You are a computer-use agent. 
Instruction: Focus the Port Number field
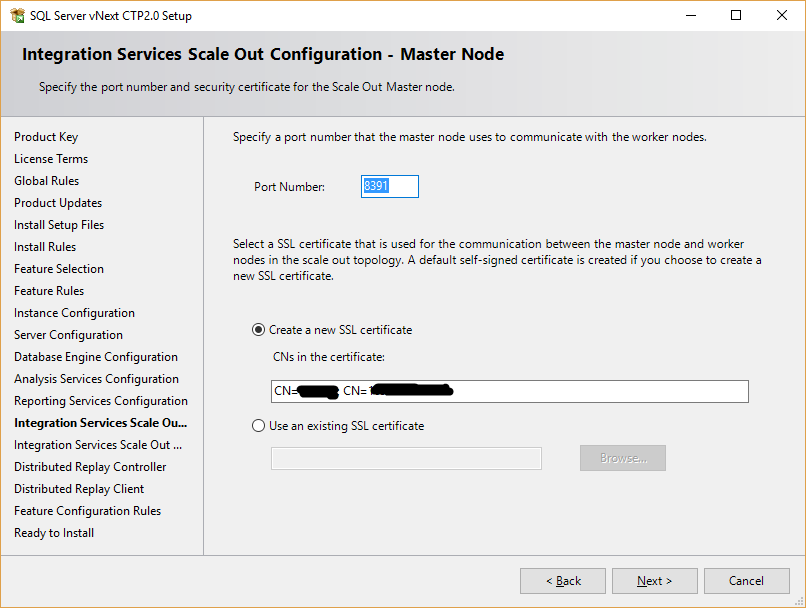390,186
